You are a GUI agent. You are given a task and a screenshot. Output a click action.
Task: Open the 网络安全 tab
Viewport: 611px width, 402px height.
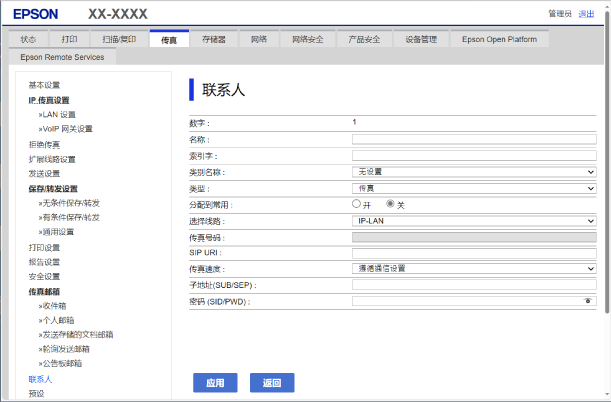pos(307,39)
